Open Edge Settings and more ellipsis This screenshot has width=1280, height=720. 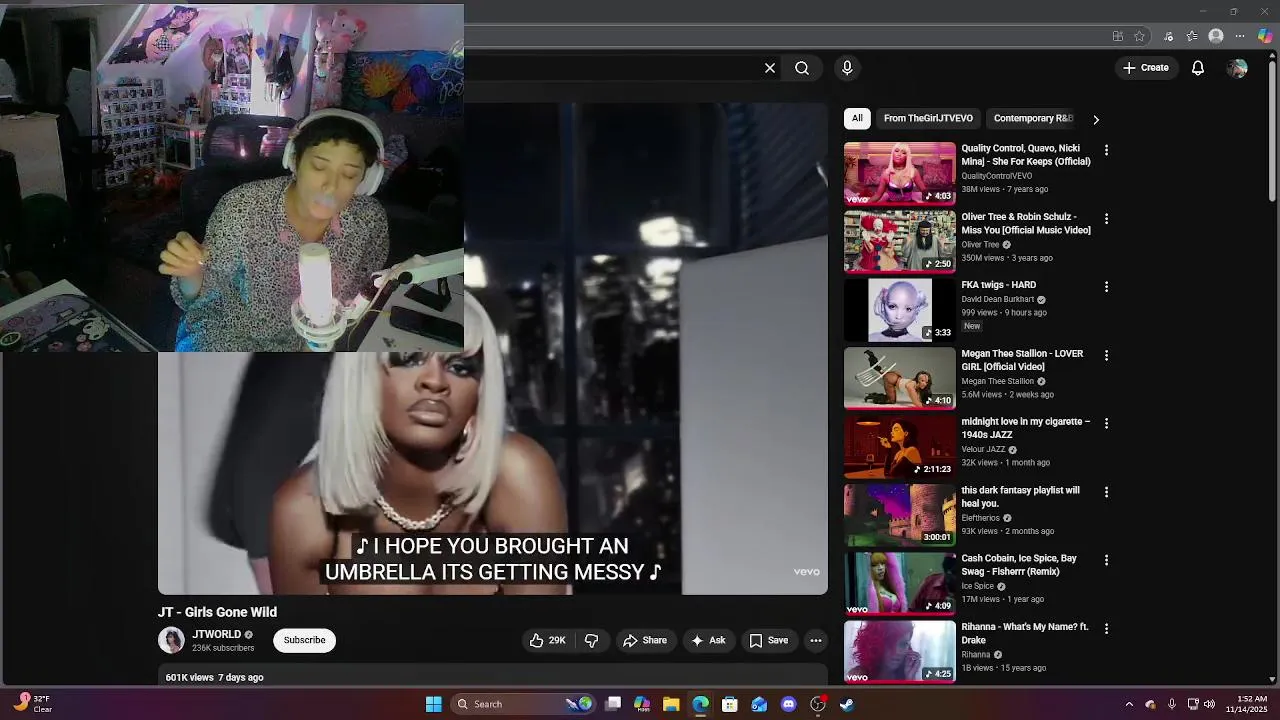point(1240,36)
